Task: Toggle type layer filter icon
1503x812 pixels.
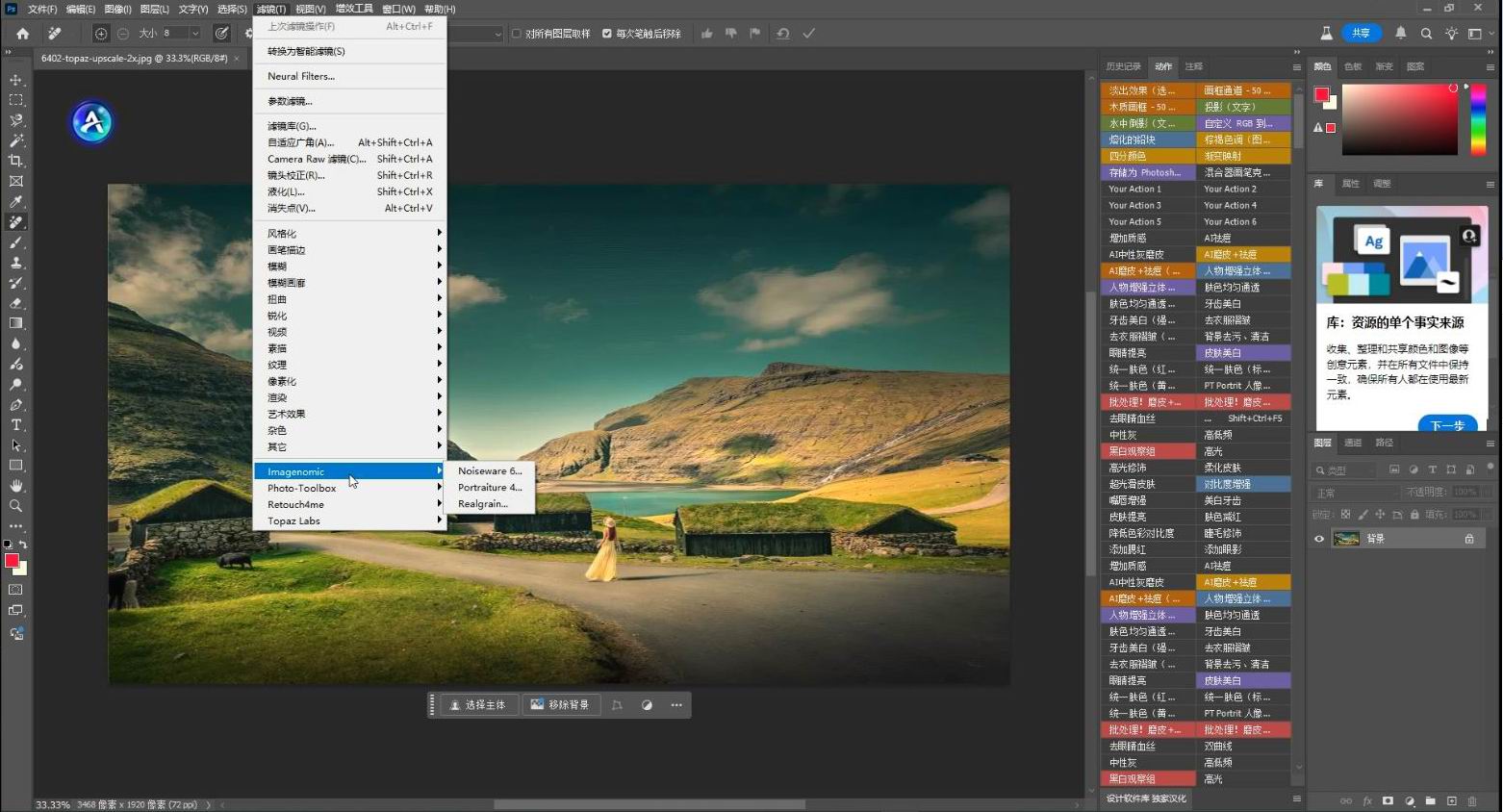Action: point(1433,469)
